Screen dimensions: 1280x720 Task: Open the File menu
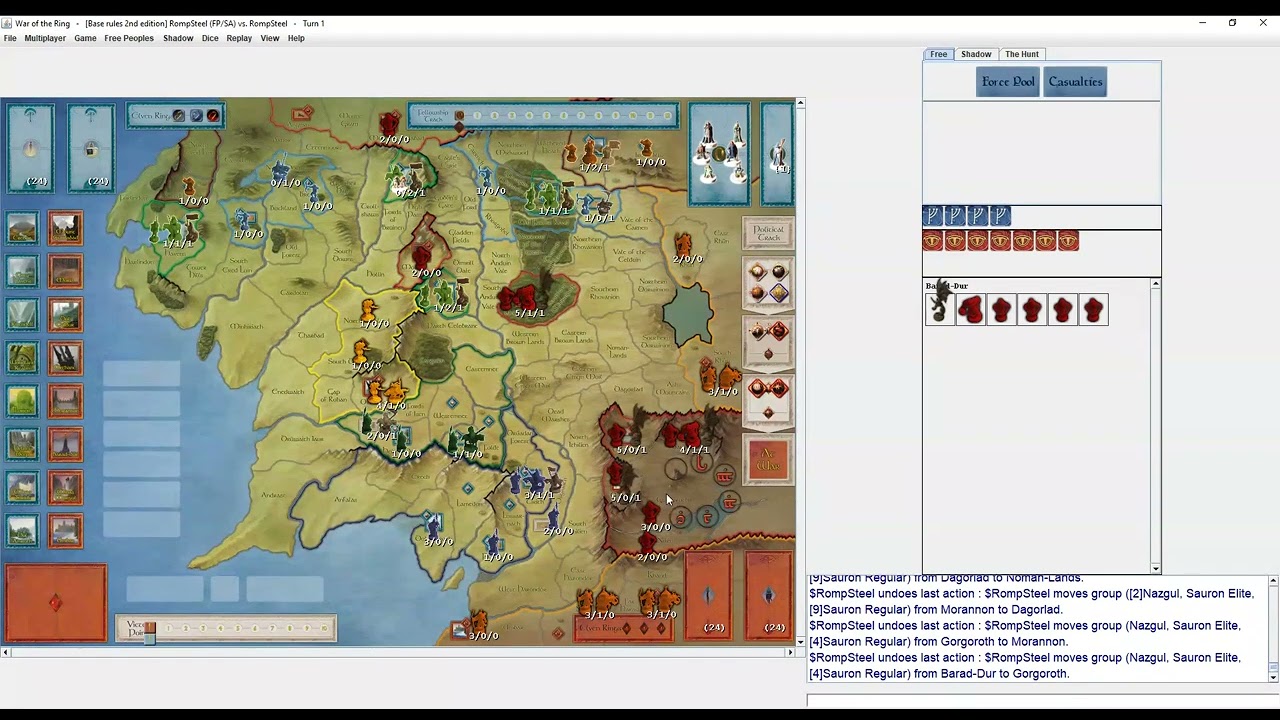click(10, 38)
